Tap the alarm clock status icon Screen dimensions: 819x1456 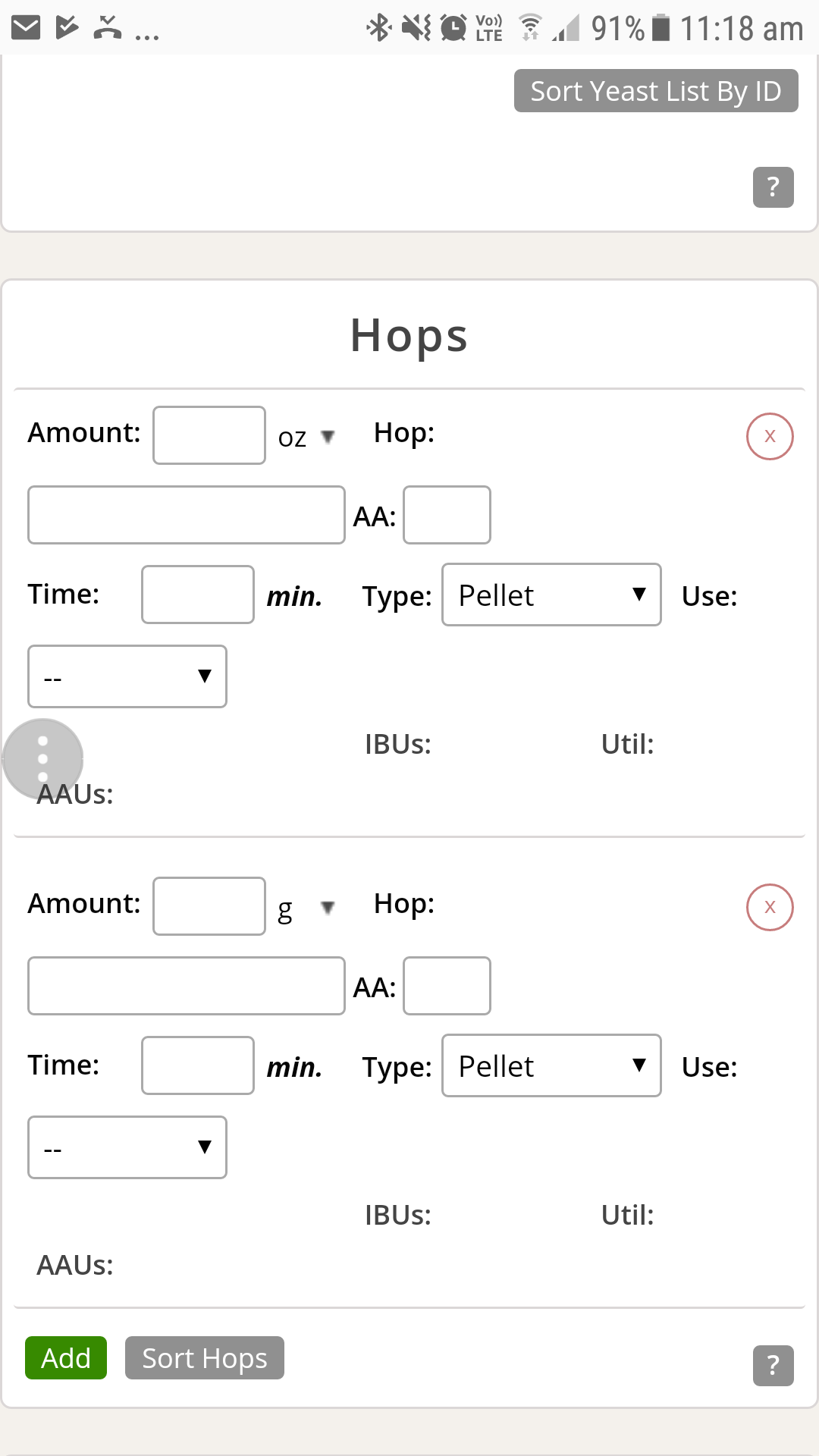(453, 28)
